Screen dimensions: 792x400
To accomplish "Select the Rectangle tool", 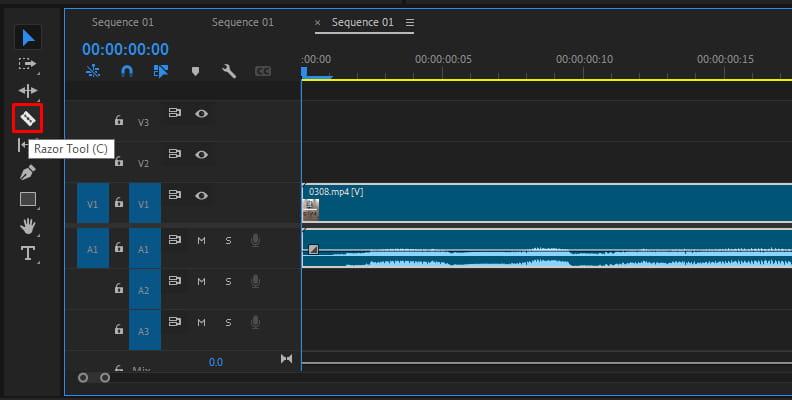I will click(28, 199).
